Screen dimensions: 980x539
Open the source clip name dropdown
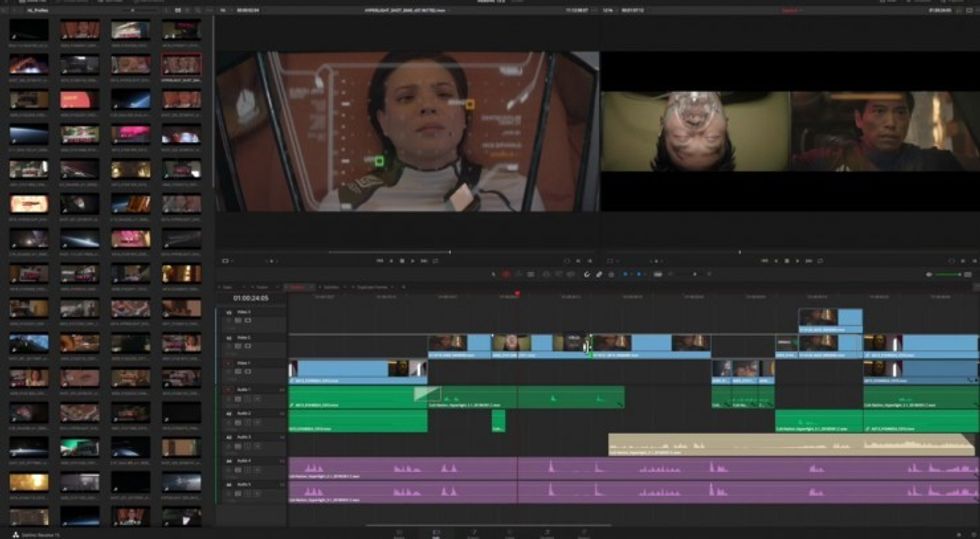click(x=404, y=11)
